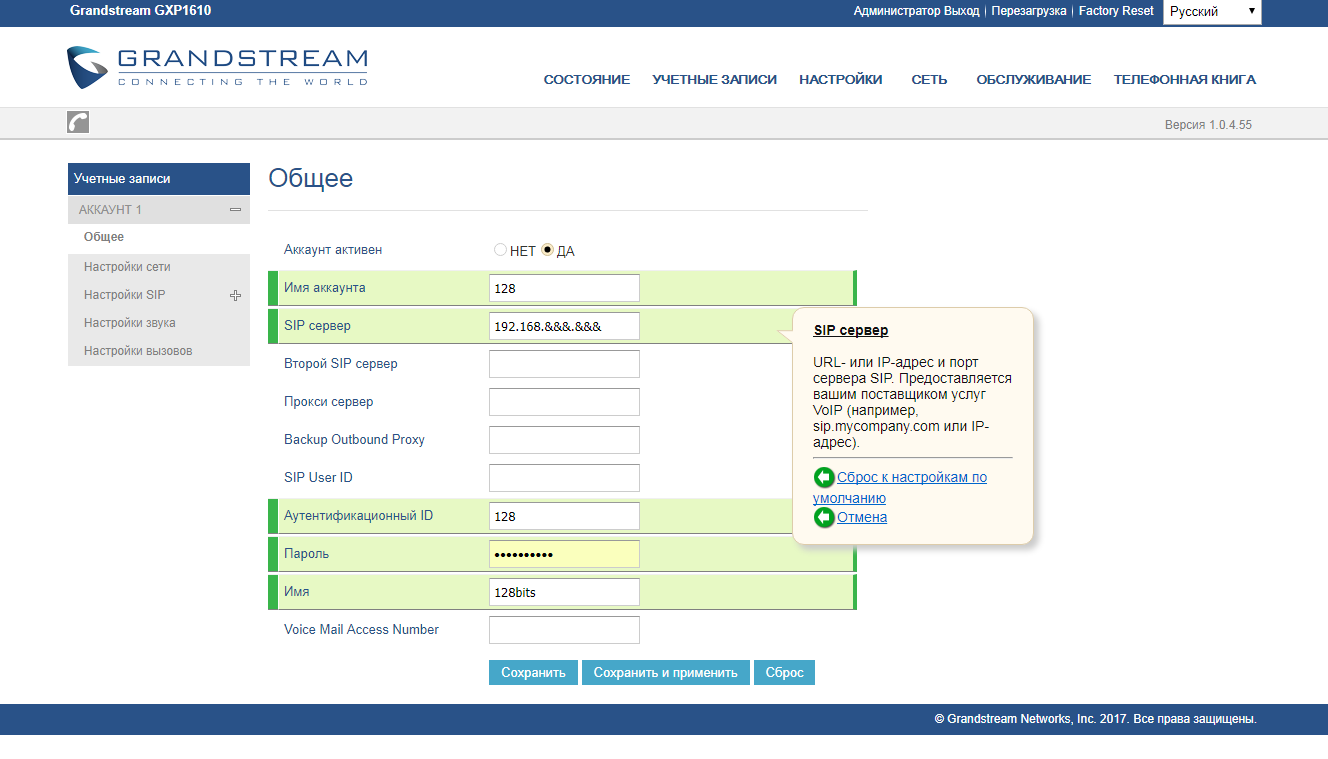Click the Общее page heading
The width and height of the screenshot is (1328, 759).
tap(311, 179)
